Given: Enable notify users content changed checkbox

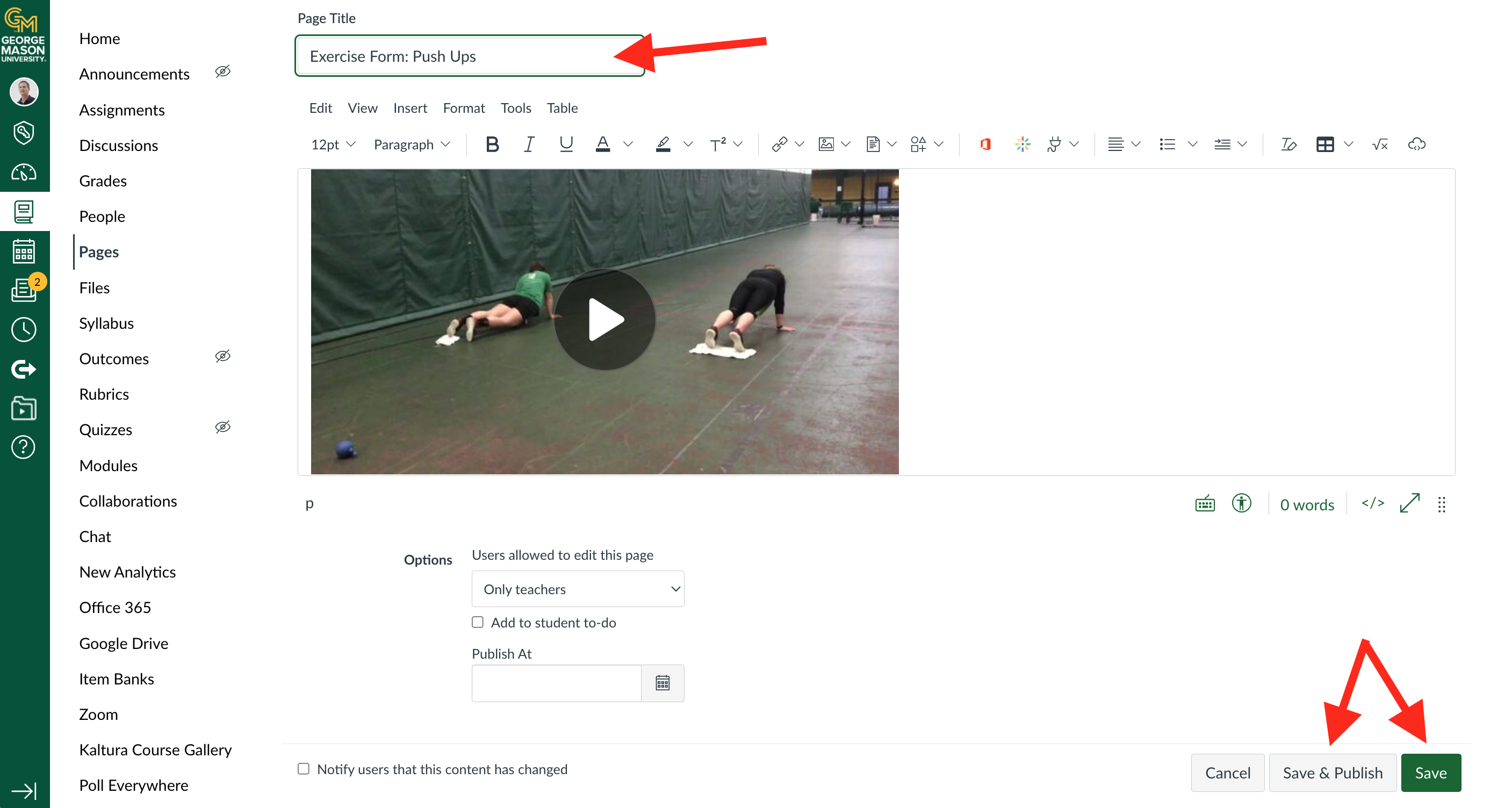Looking at the screenshot, I should [304, 769].
